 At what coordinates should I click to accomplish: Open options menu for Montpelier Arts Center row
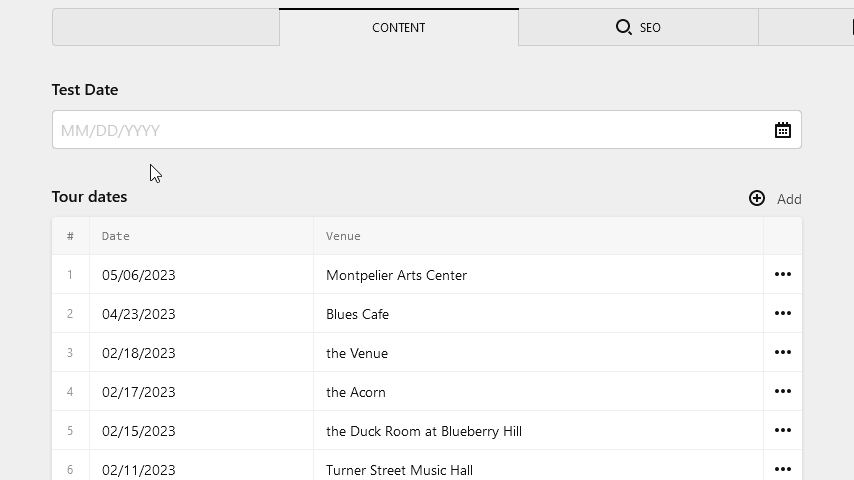point(783,274)
